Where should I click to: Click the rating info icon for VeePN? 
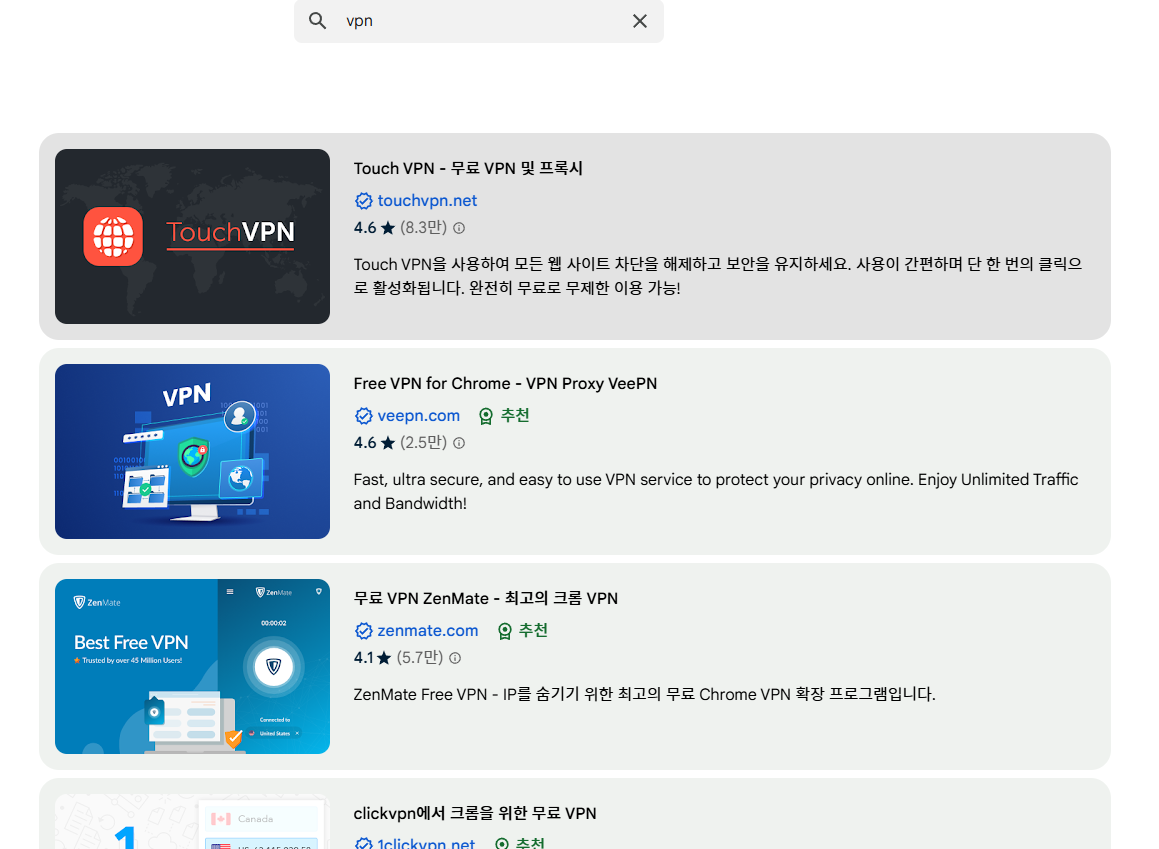pos(459,443)
